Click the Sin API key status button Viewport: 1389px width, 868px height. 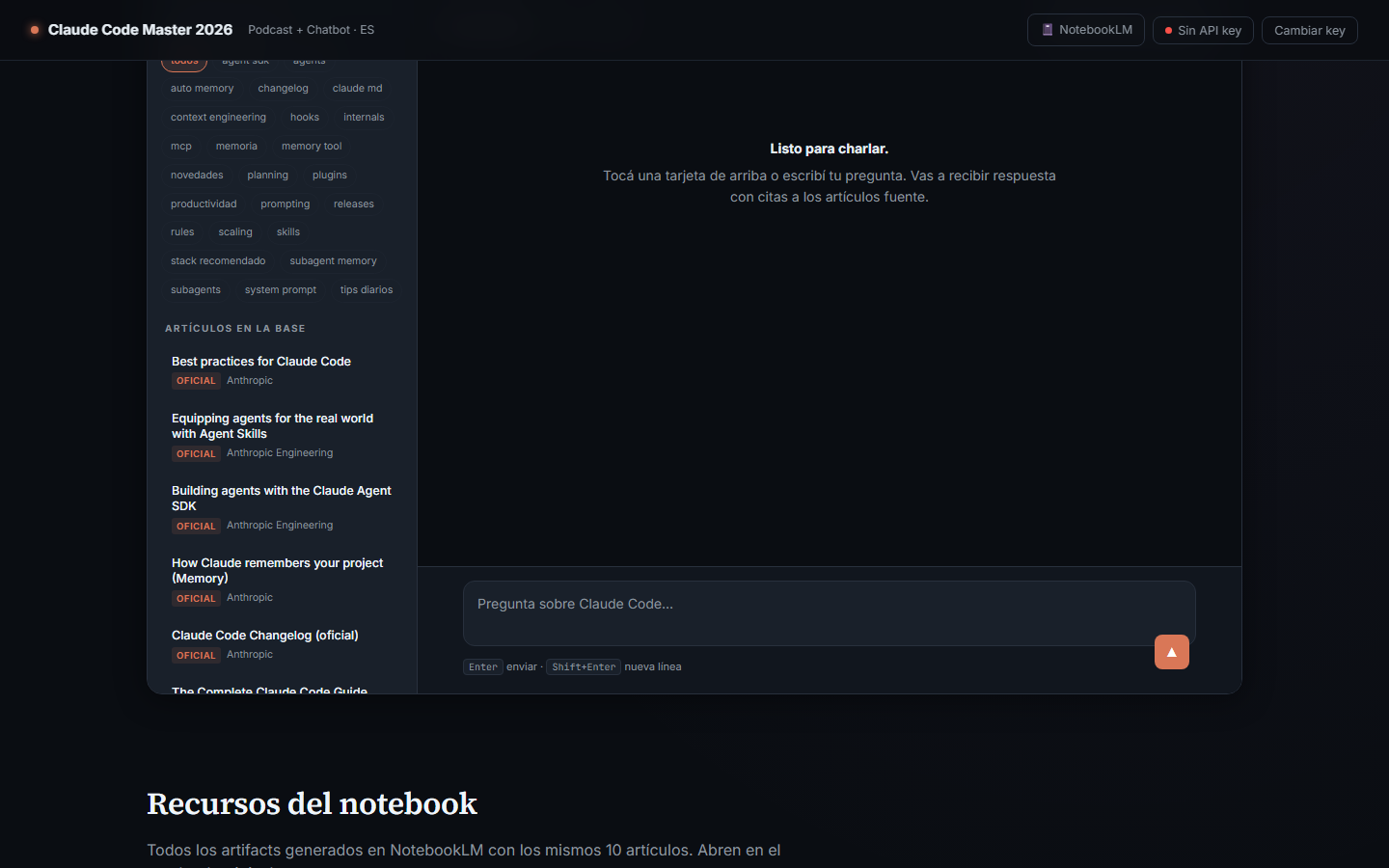pos(1203,30)
